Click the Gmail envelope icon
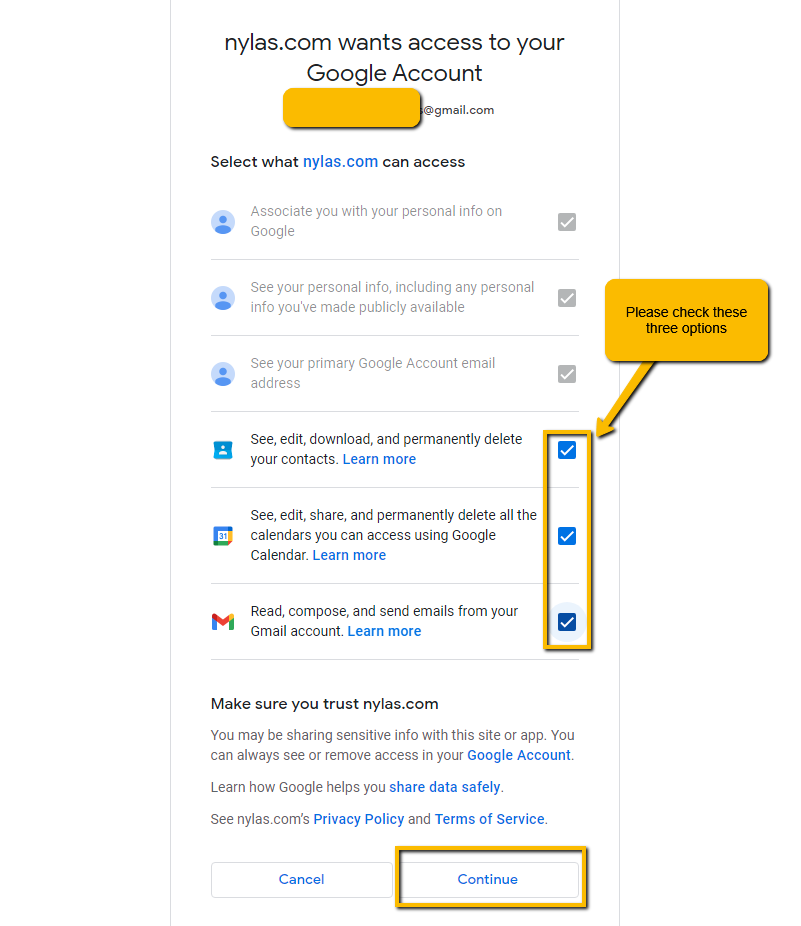This screenshot has height=926, width=801. click(223, 622)
